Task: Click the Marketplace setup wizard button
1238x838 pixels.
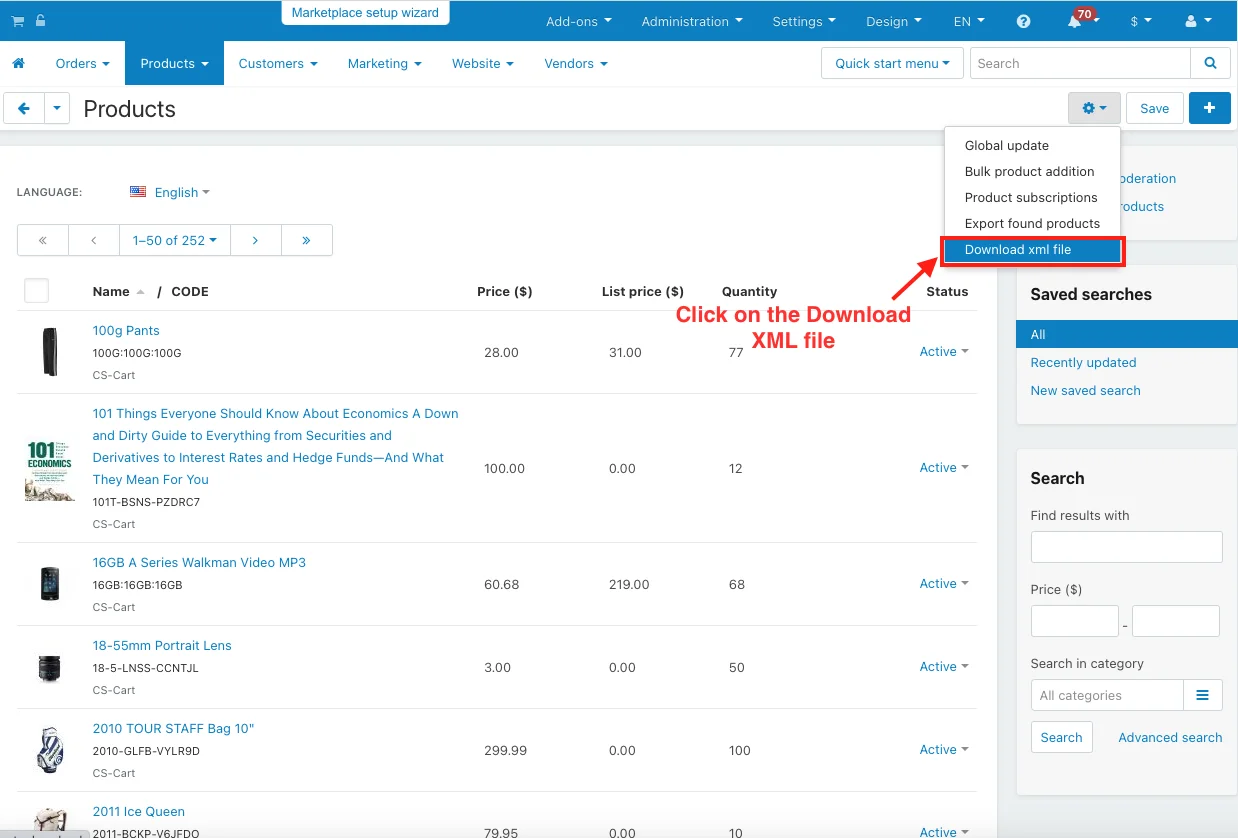Action: [x=365, y=13]
